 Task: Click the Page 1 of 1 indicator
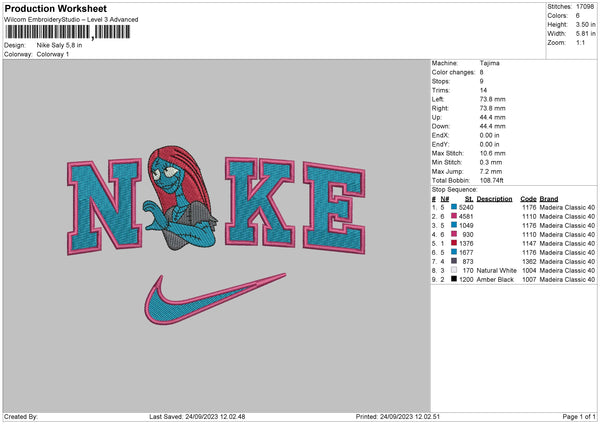coord(579,416)
